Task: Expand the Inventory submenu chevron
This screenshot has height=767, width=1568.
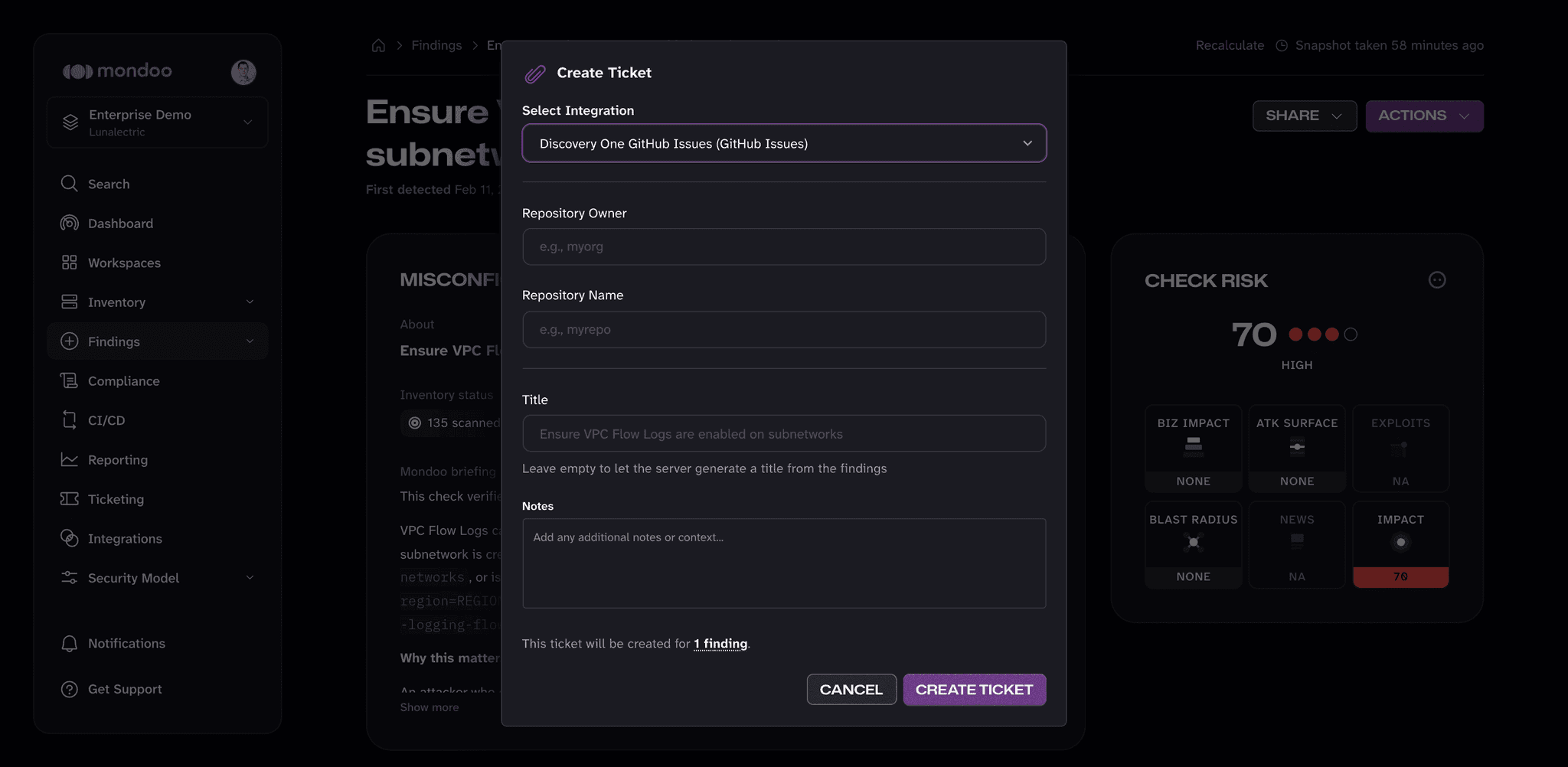Action: [250, 302]
